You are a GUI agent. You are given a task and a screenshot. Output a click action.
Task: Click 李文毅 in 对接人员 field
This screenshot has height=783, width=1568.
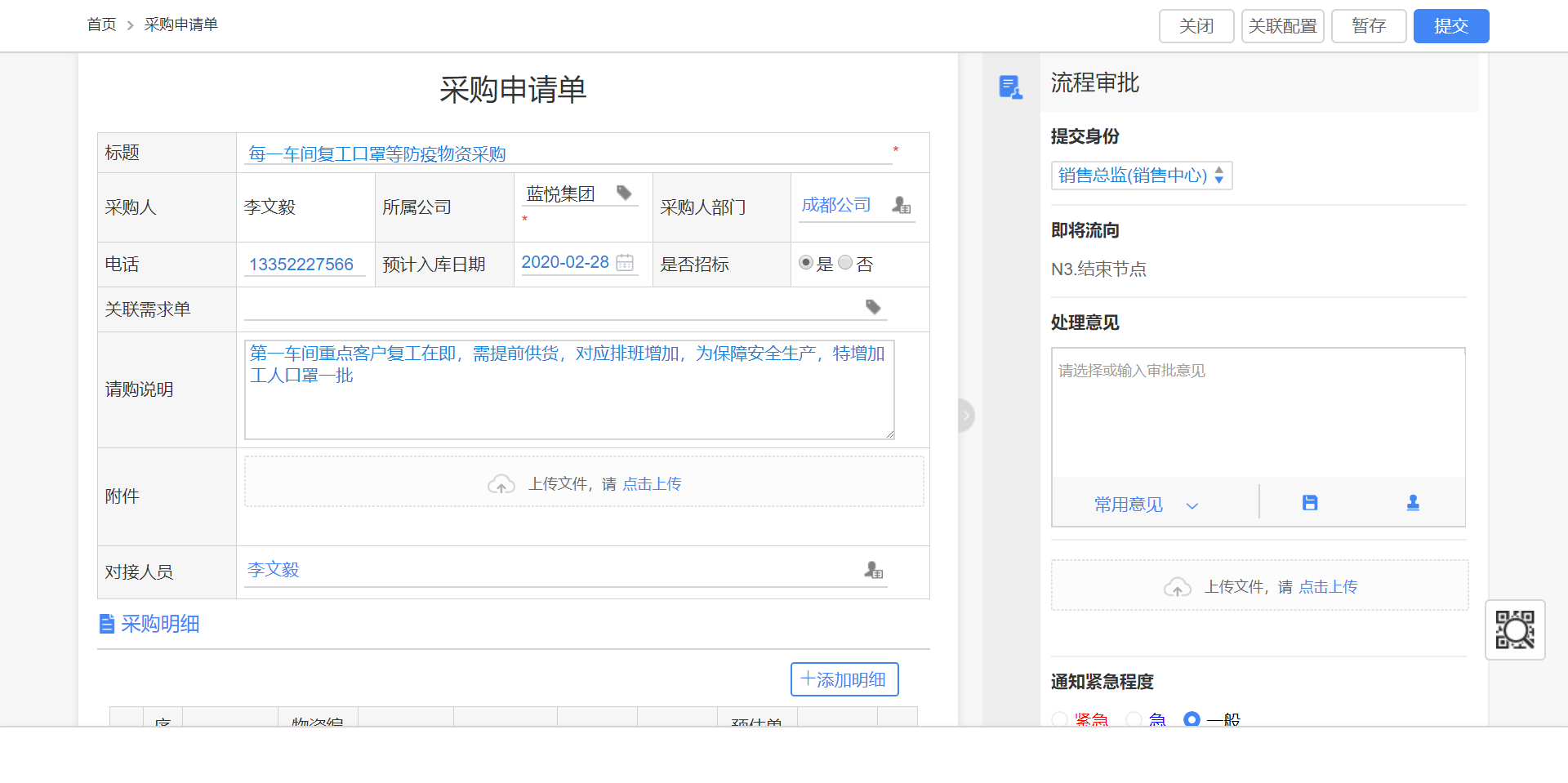pos(274,570)
